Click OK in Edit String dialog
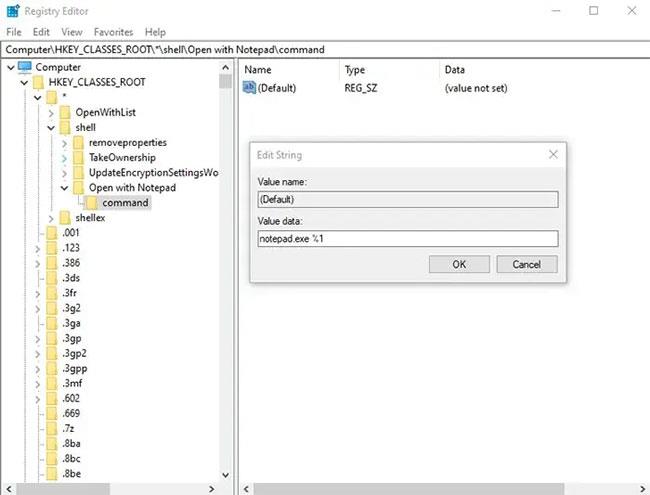 click(x=459, y=264)
